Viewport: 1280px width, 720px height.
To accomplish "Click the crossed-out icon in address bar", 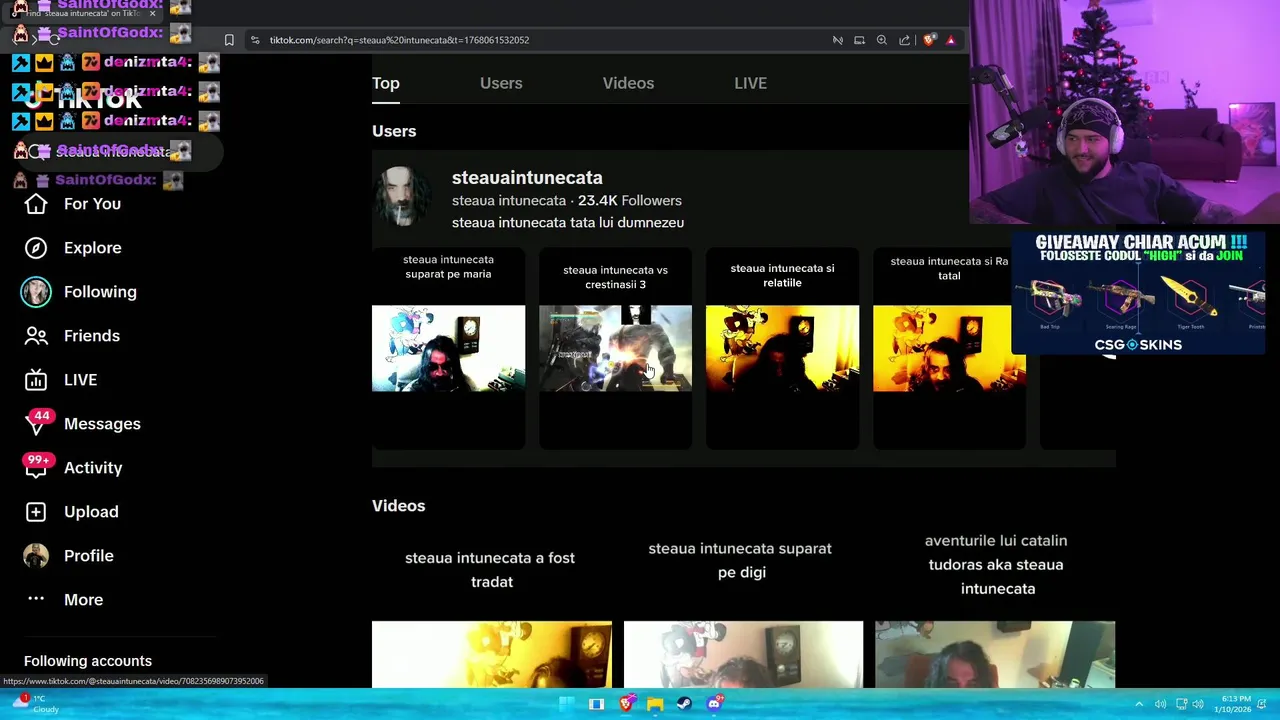I will [x=837, y=40].
